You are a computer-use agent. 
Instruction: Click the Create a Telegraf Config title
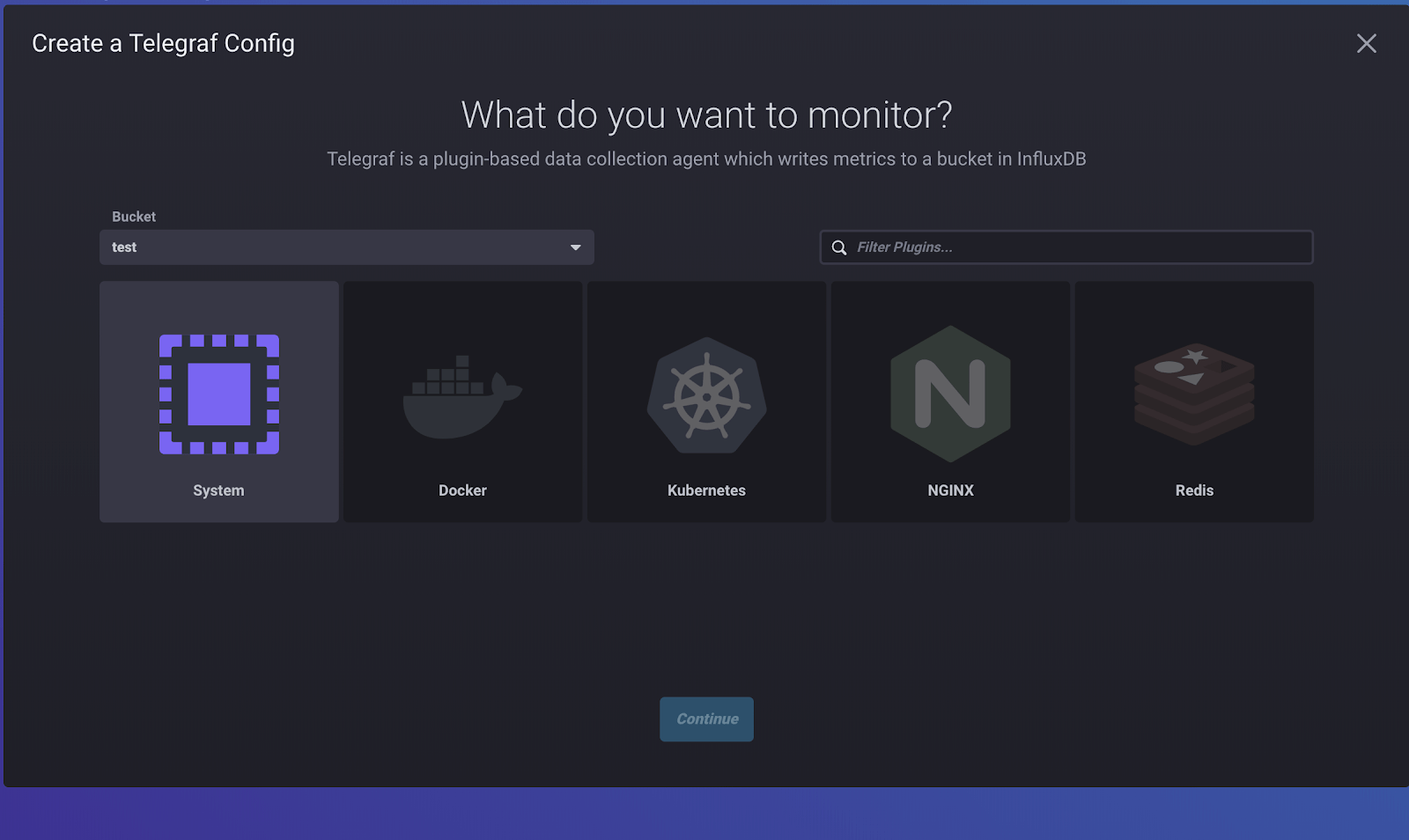164,42
